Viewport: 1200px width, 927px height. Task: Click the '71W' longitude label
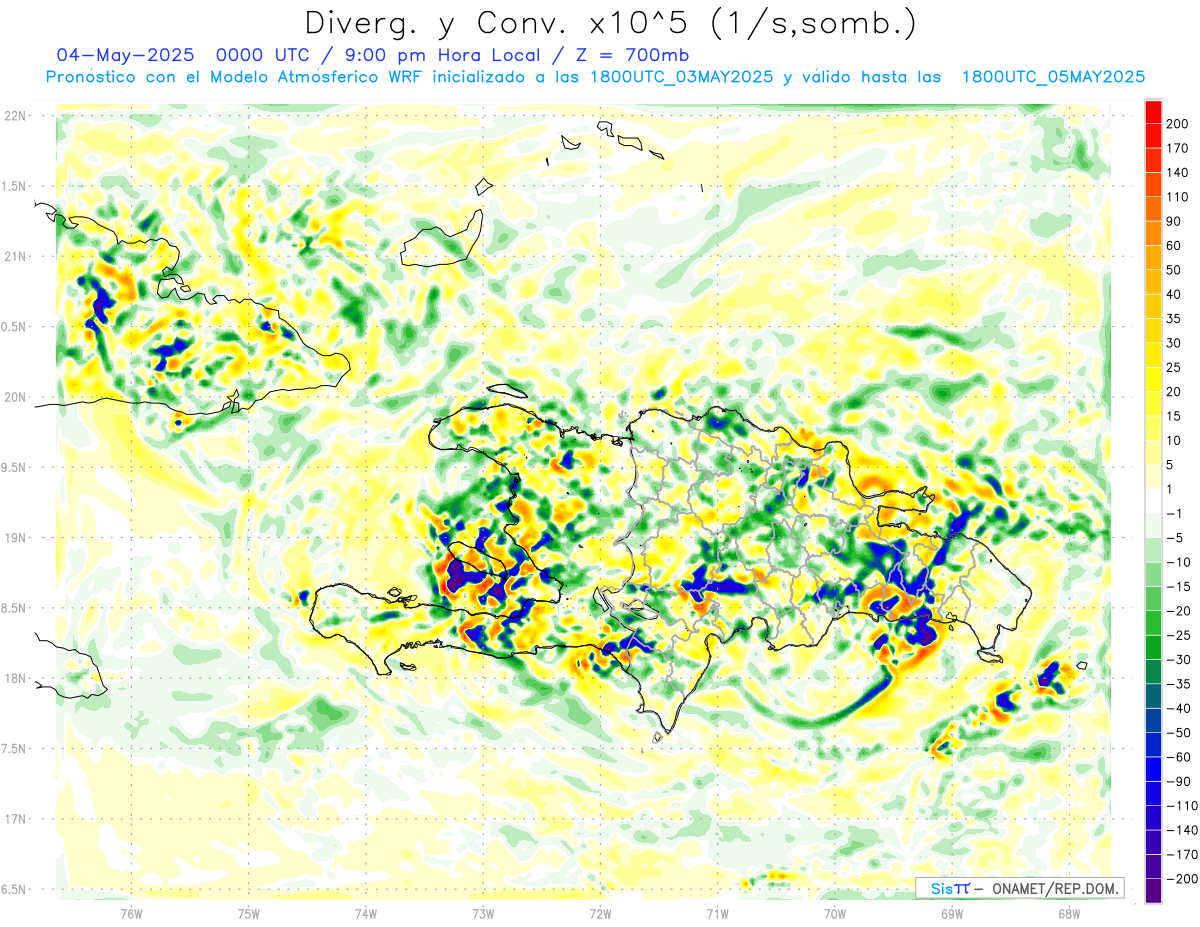pos(717,913)
